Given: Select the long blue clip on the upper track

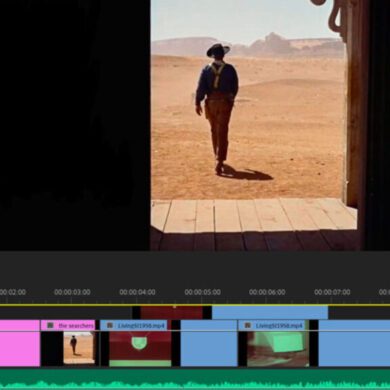Looking at the screenshot, I should point(270,312).
